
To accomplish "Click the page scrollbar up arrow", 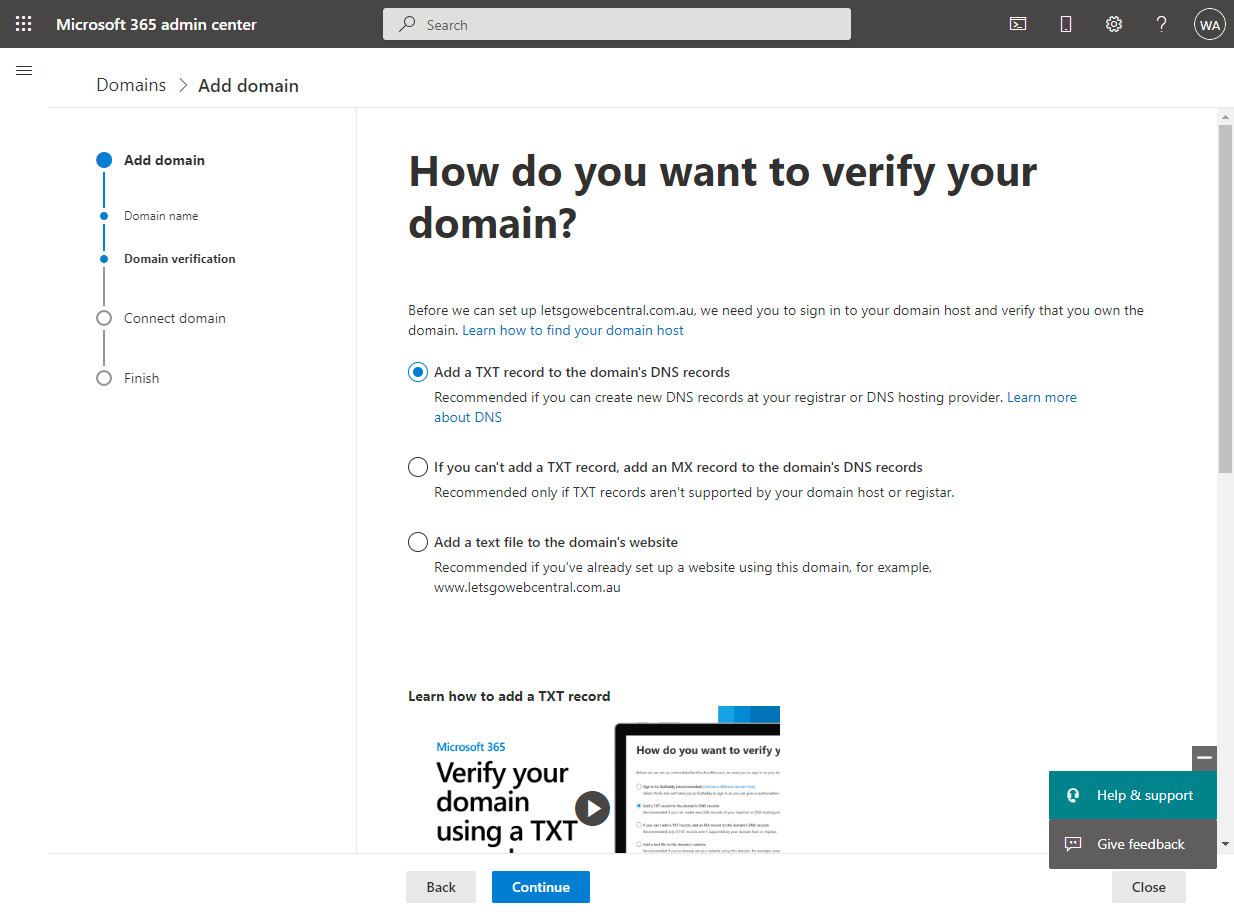I will [x=1225, y=117].
